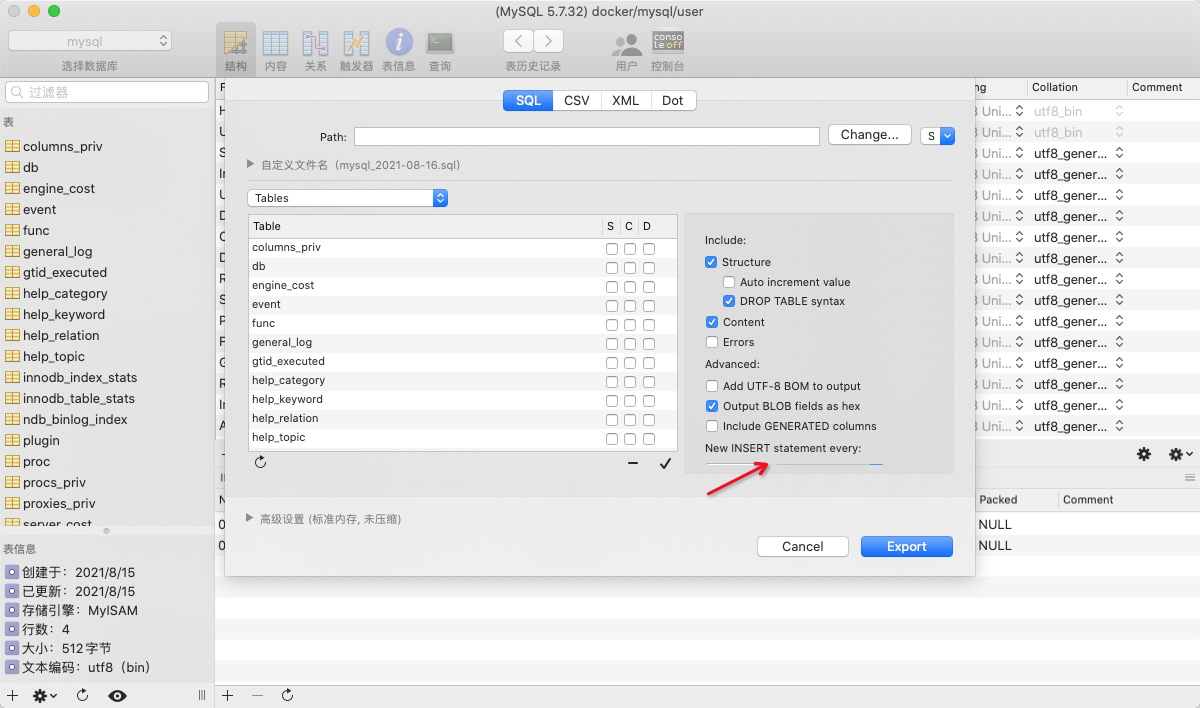This screenshot has height=708, width=1200.
Task: Select the XML export tab
Action: click(x=625, y=100)
